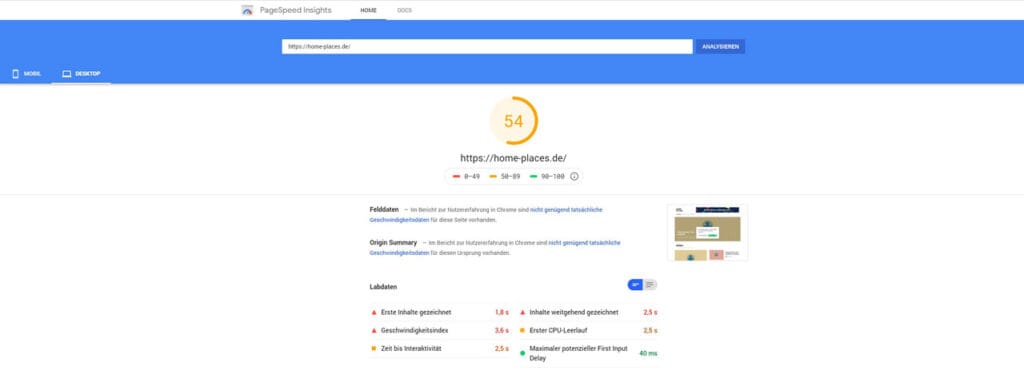The height and width of the screenshot is (378, 1024).
Task: Click 'Erster CPU-Leerlauf' metric label
Action: pos(559,330)
